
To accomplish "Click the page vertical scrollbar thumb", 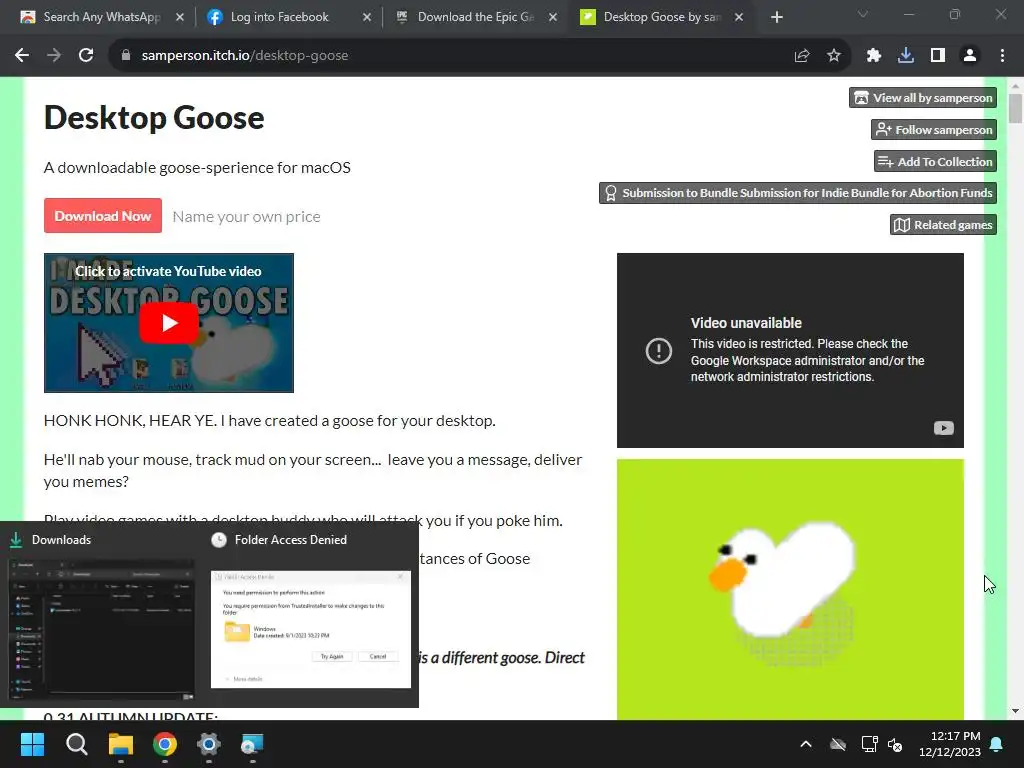I will 1015,108.
